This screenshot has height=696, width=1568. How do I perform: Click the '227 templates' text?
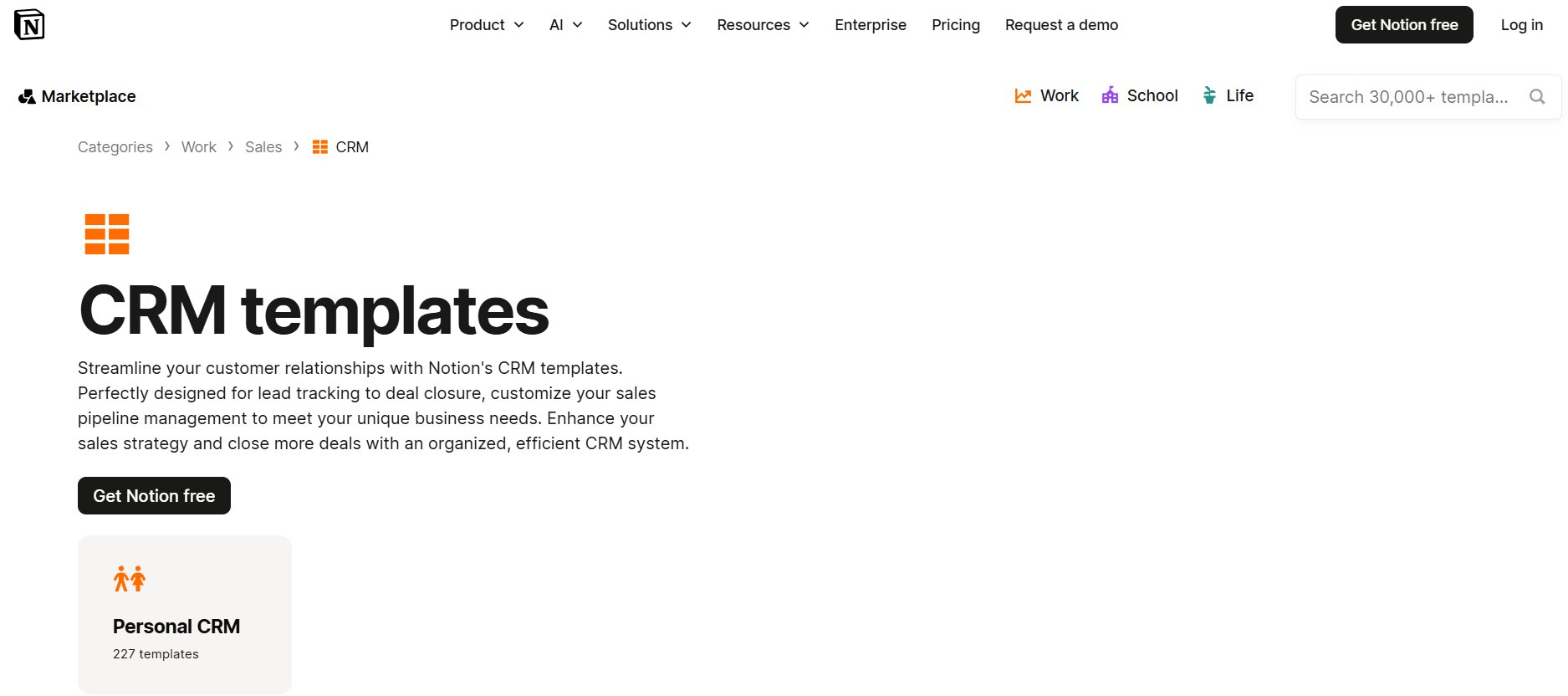coord(156,654)
